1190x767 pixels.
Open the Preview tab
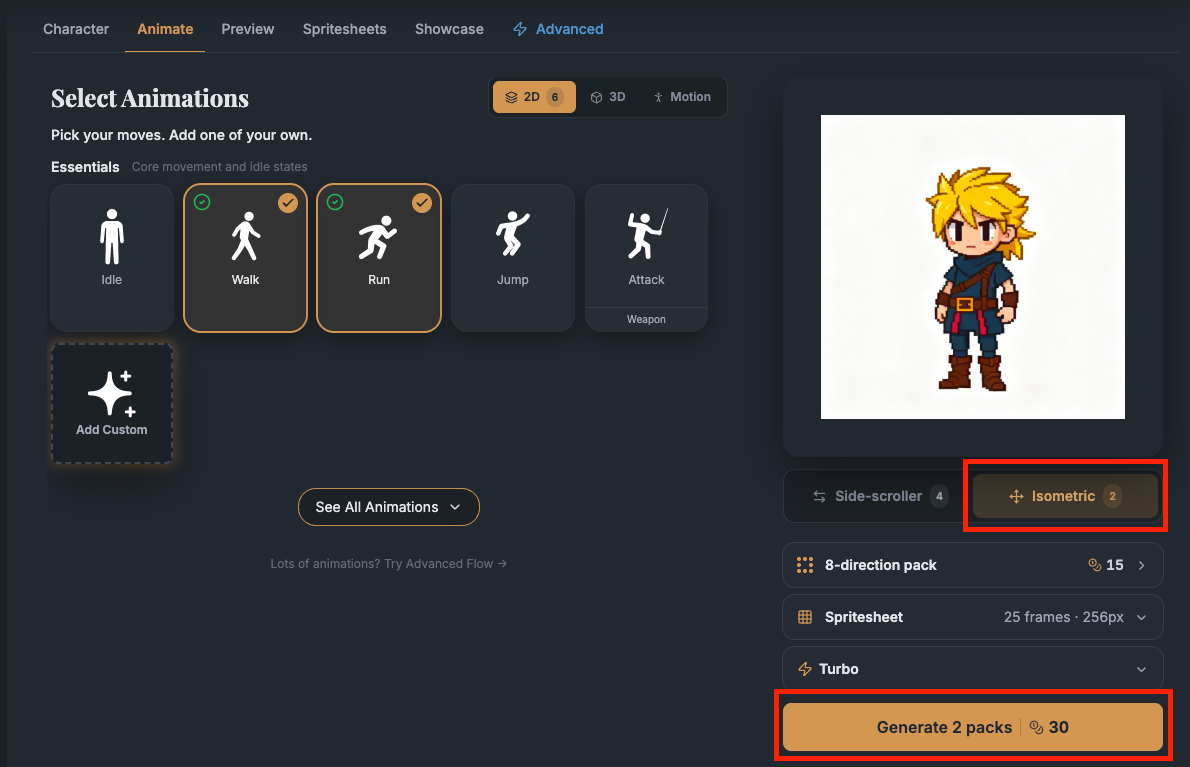(x=247, y=29)
